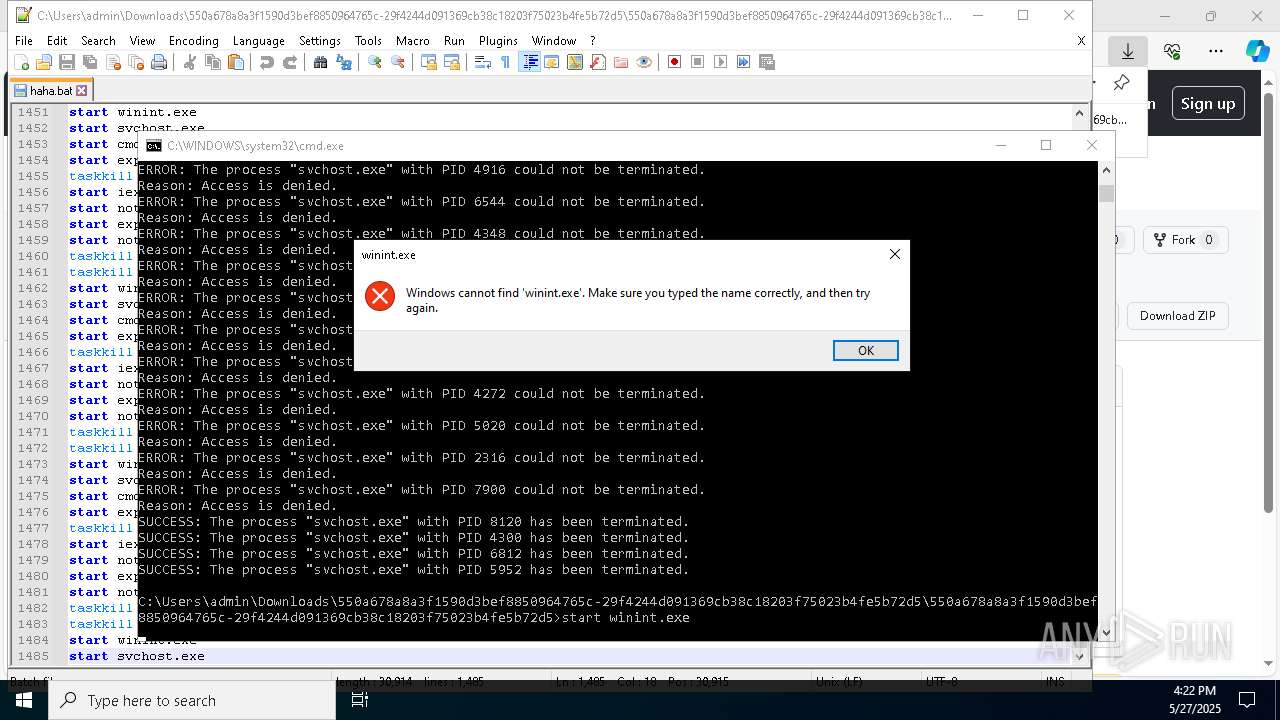Close the winint.exe error dialog with its X
Viewport: 1280px width, 720px height.
click(895, 254)
